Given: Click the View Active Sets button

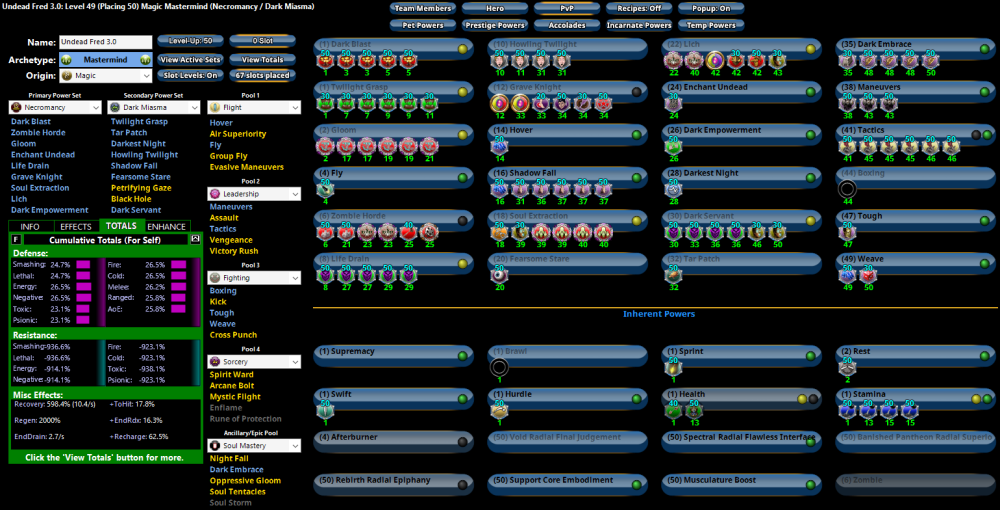Looking at the screenshot, I should [189, 59].
